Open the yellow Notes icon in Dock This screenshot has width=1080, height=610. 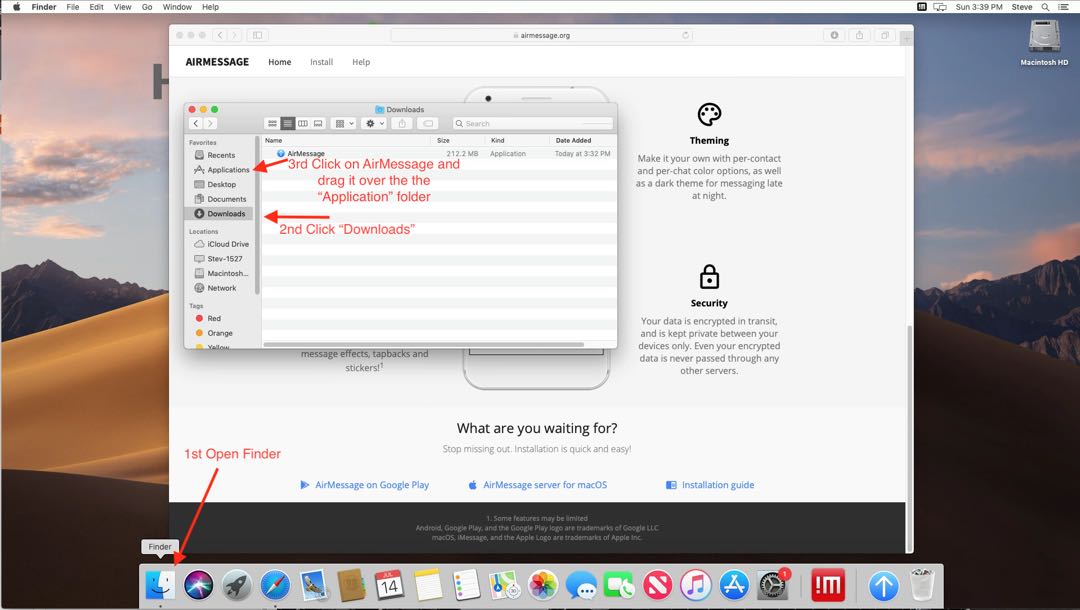coord(428,585)
